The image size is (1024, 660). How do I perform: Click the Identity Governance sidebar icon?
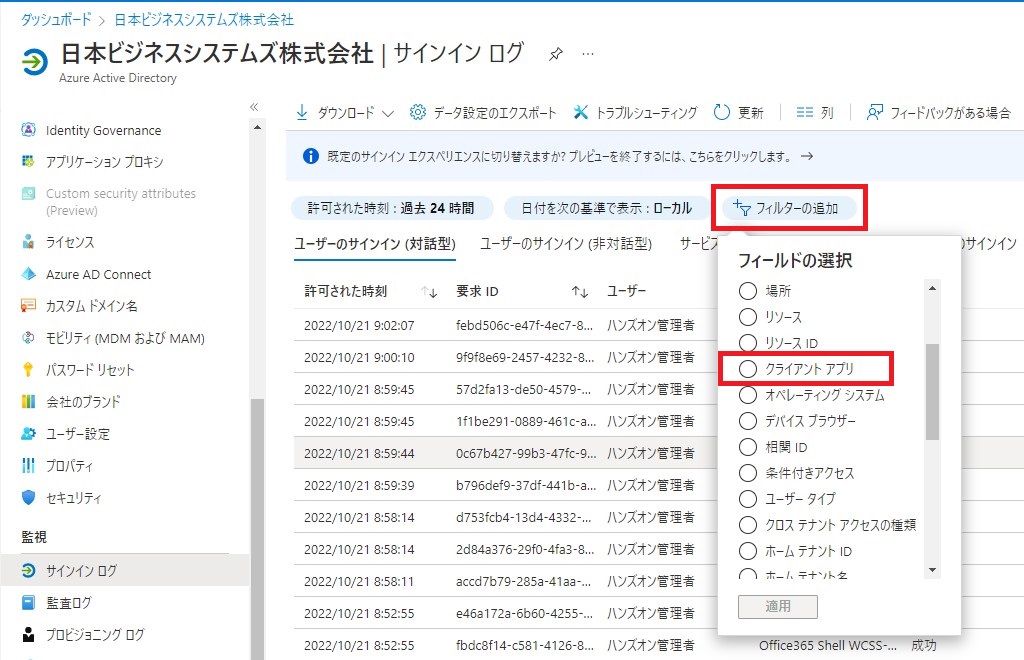[28, 130]
